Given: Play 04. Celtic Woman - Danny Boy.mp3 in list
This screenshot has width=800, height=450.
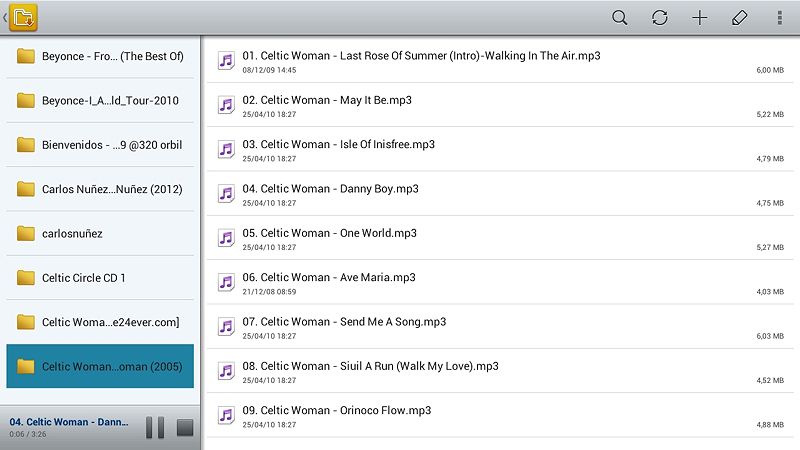Looking at the screenshot, I should pos(500,194).
